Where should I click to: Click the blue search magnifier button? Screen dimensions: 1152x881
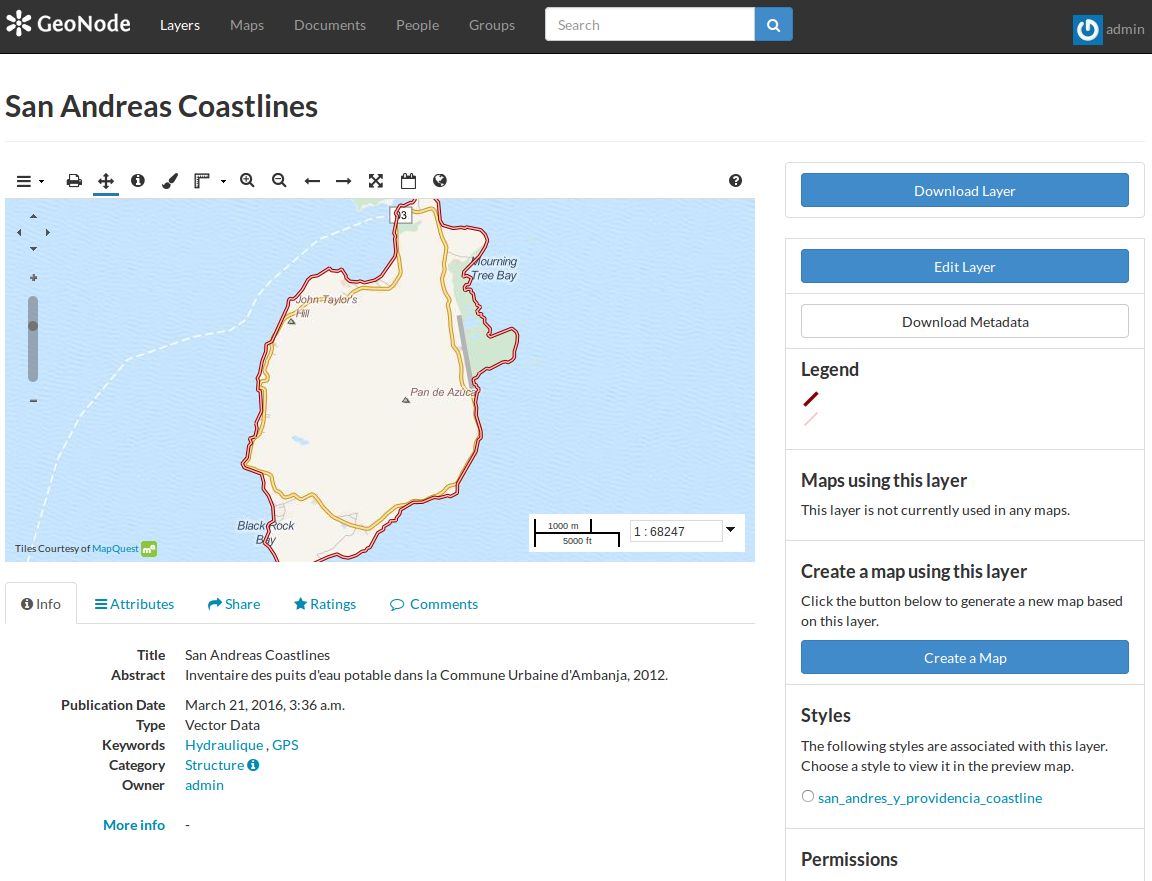774,24
